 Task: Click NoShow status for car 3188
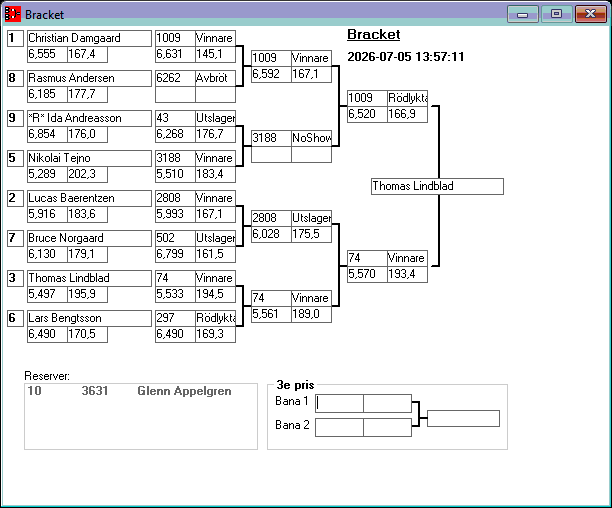311,138
